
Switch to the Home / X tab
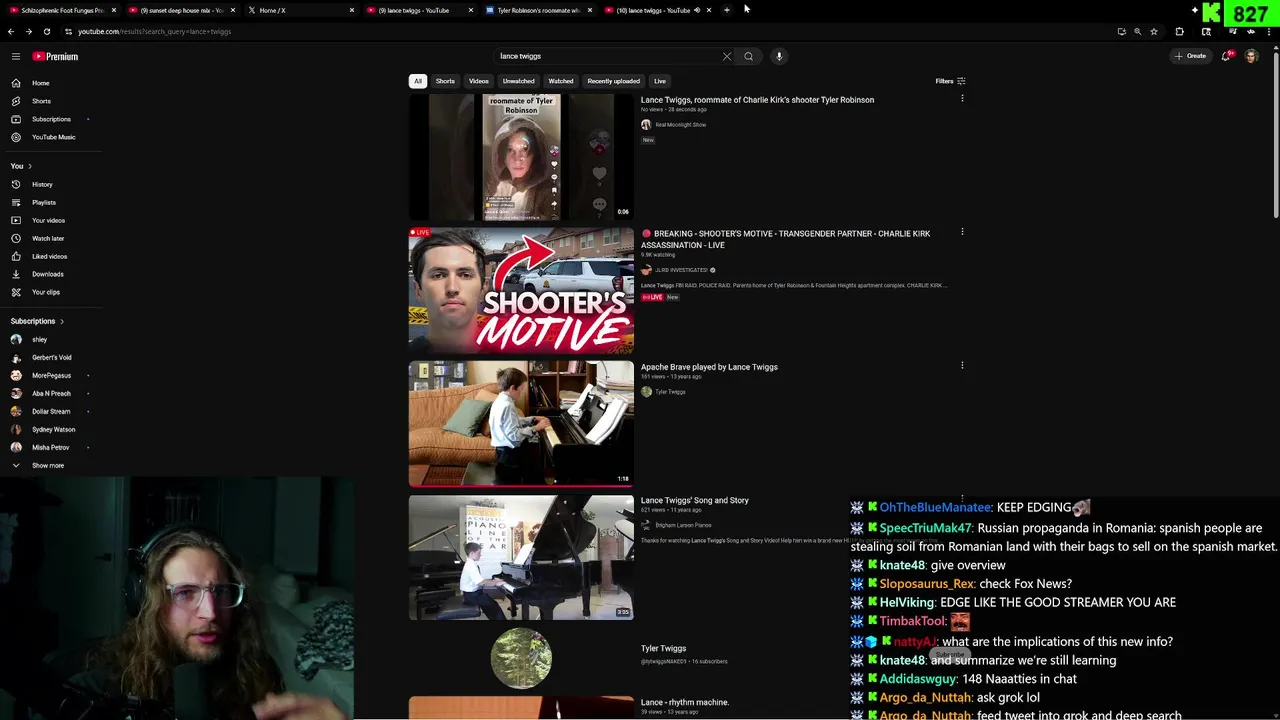[299, 10]
